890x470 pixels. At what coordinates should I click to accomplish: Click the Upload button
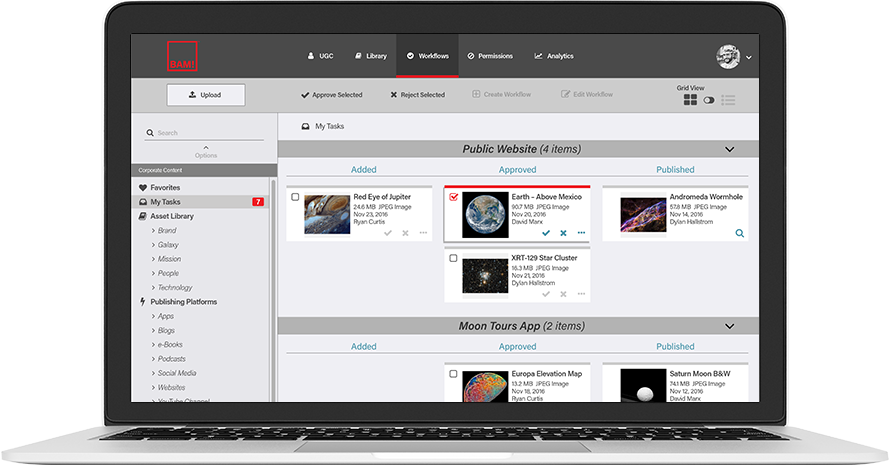[205, 95]
